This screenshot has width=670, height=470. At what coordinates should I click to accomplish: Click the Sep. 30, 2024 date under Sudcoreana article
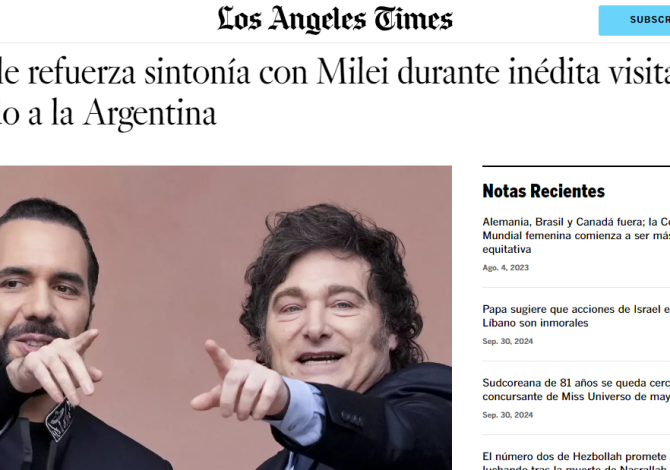tap(508, 414)
